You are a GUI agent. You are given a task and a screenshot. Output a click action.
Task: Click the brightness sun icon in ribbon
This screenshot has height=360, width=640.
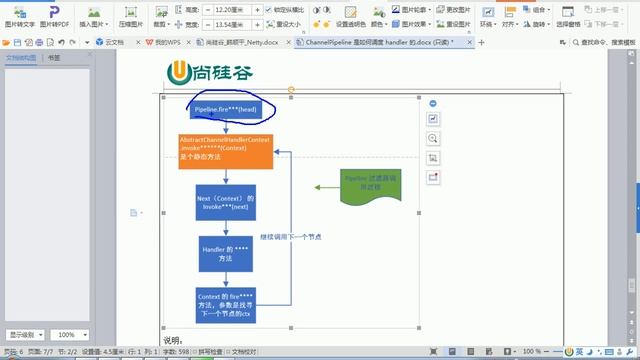(316, 25)
